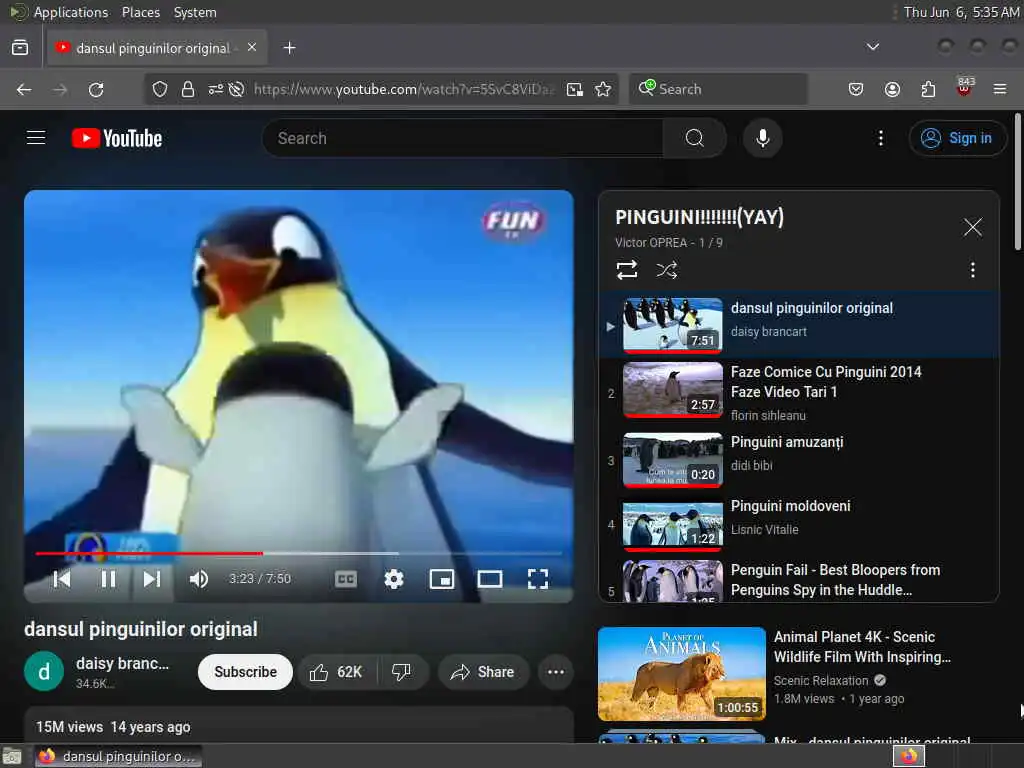Open Animal Planet 4K recommended video thumbnail
Viewport: 1024px width, 768px height.
(x=682, y=673)
